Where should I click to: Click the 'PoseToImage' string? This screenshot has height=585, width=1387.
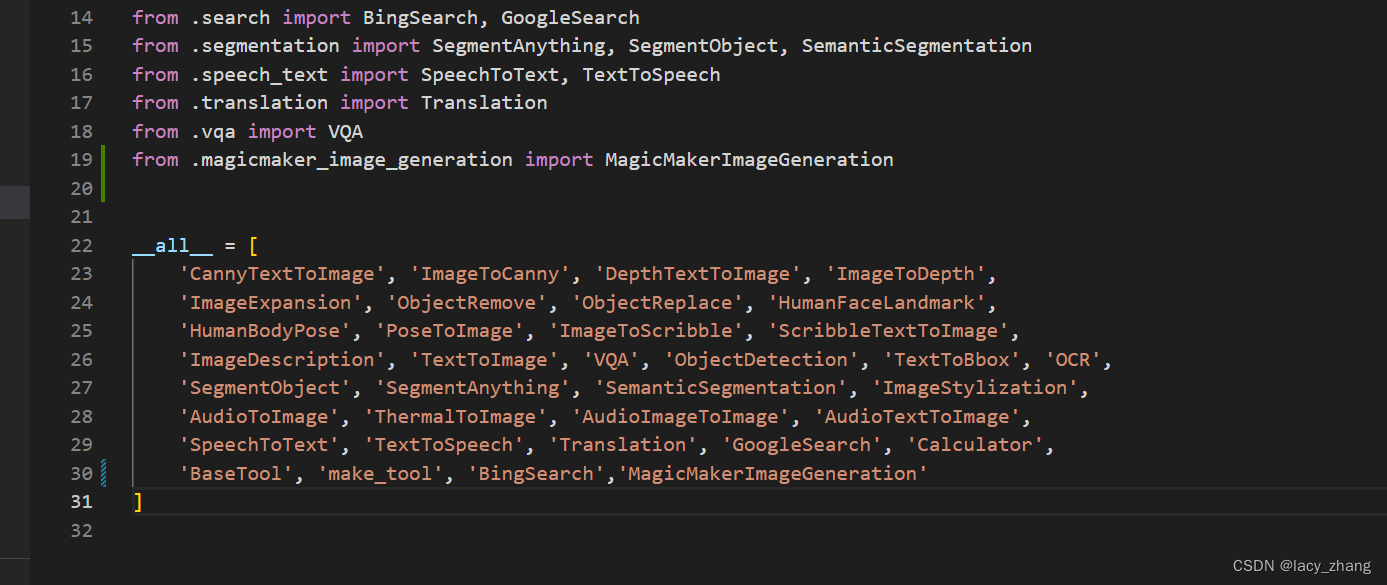pos(450,331)
